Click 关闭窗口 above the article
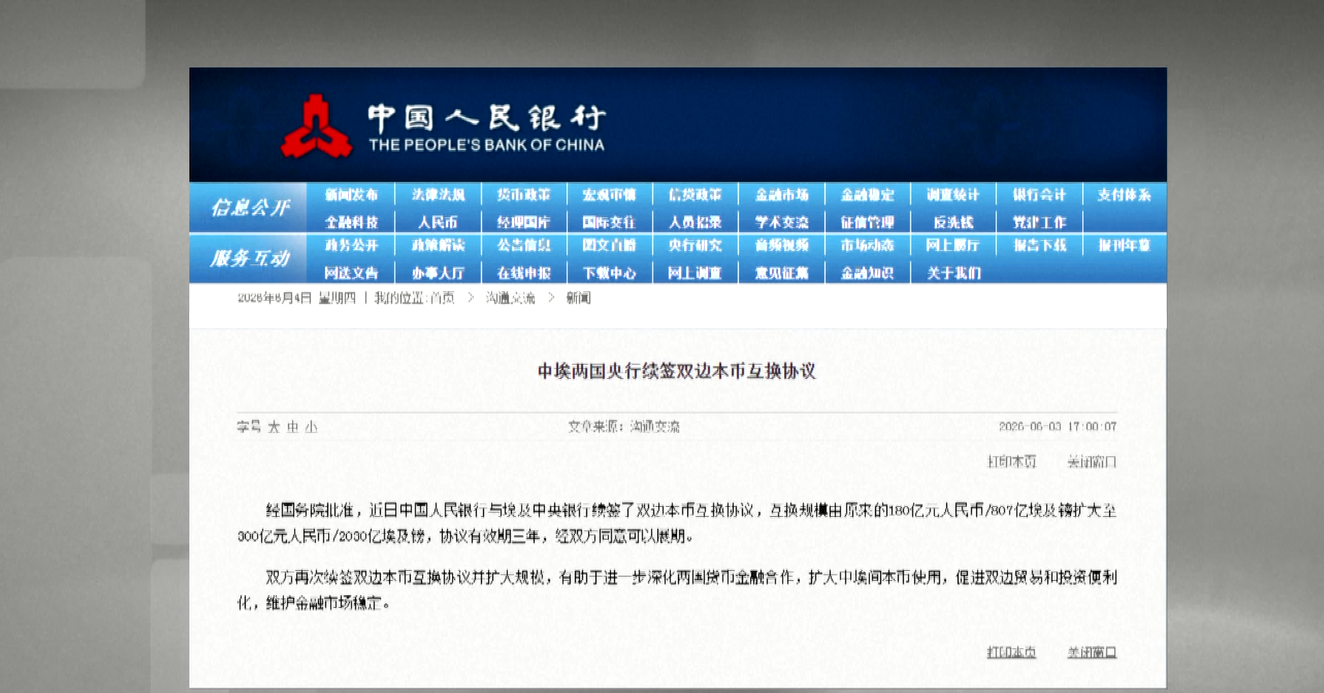Screen dimensions: 1324x693 pos(1091,462)
